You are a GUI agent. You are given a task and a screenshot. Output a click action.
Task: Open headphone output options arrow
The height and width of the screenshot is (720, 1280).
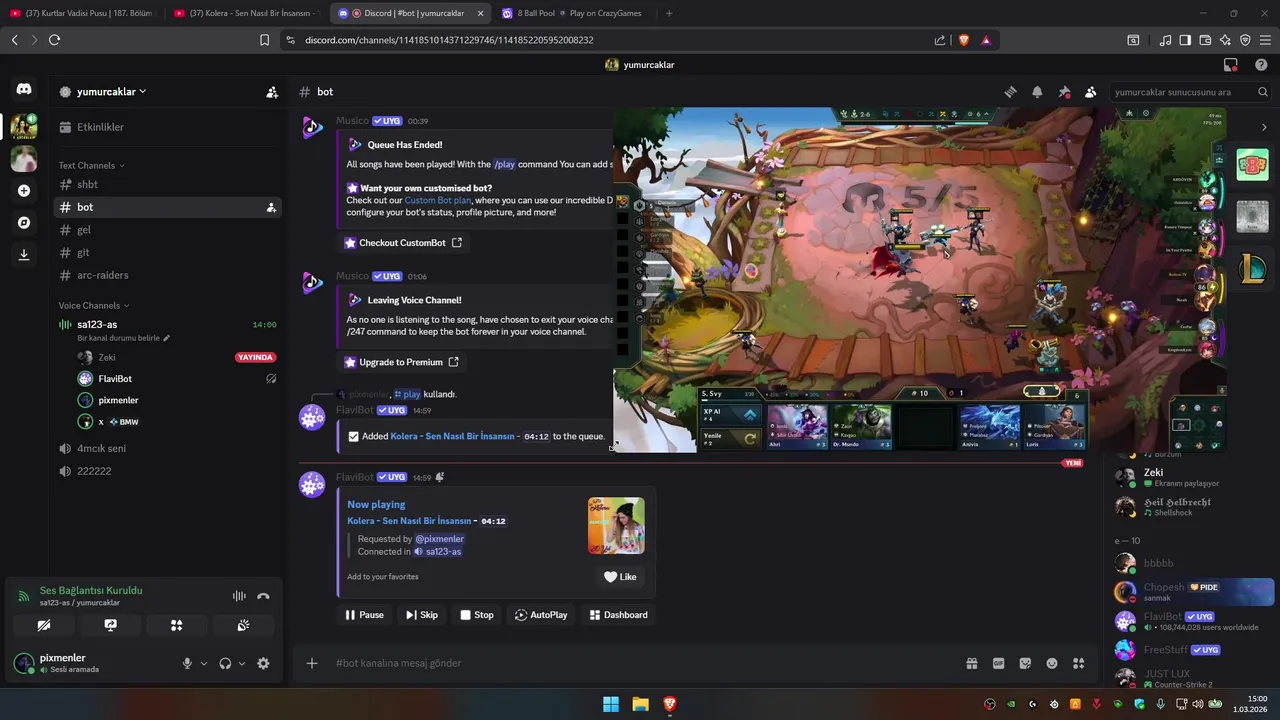[x=241, y=663]
